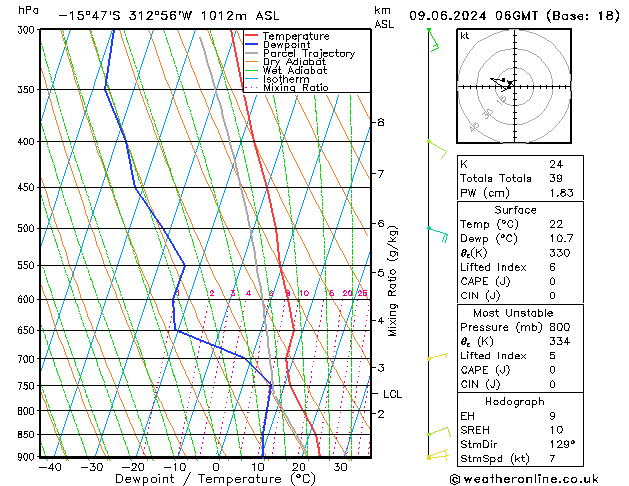
Task: Click the red Temperature legend line
Action: coord(251,37)
